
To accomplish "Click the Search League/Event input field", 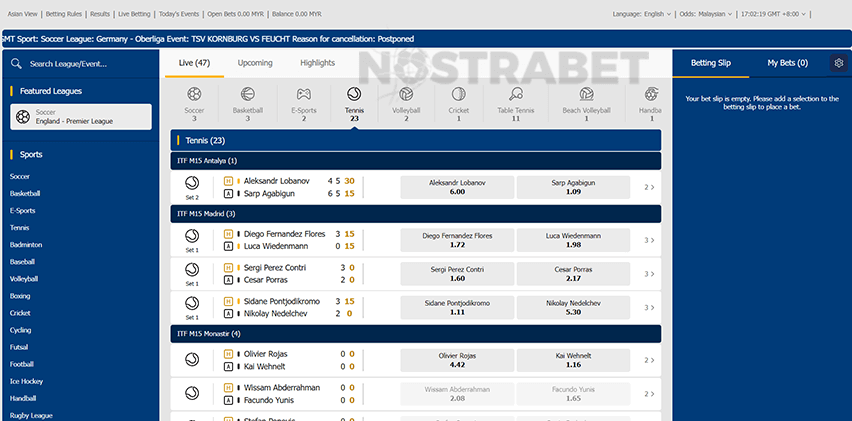I will point(82,64).
